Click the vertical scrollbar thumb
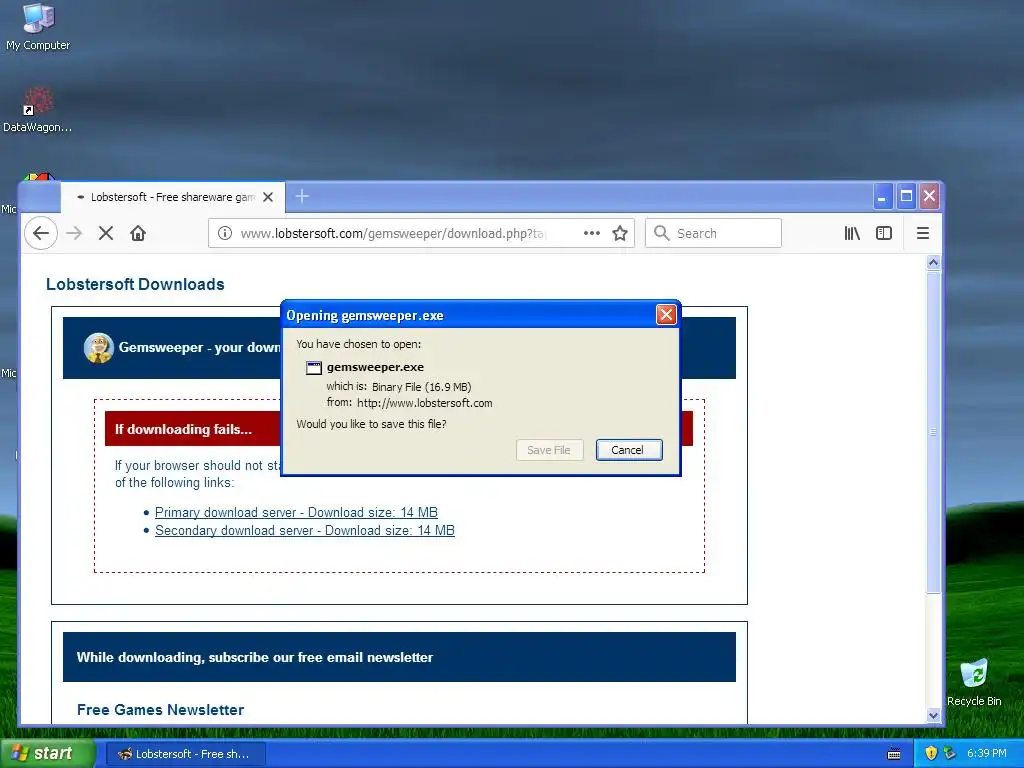 point(933,432)
